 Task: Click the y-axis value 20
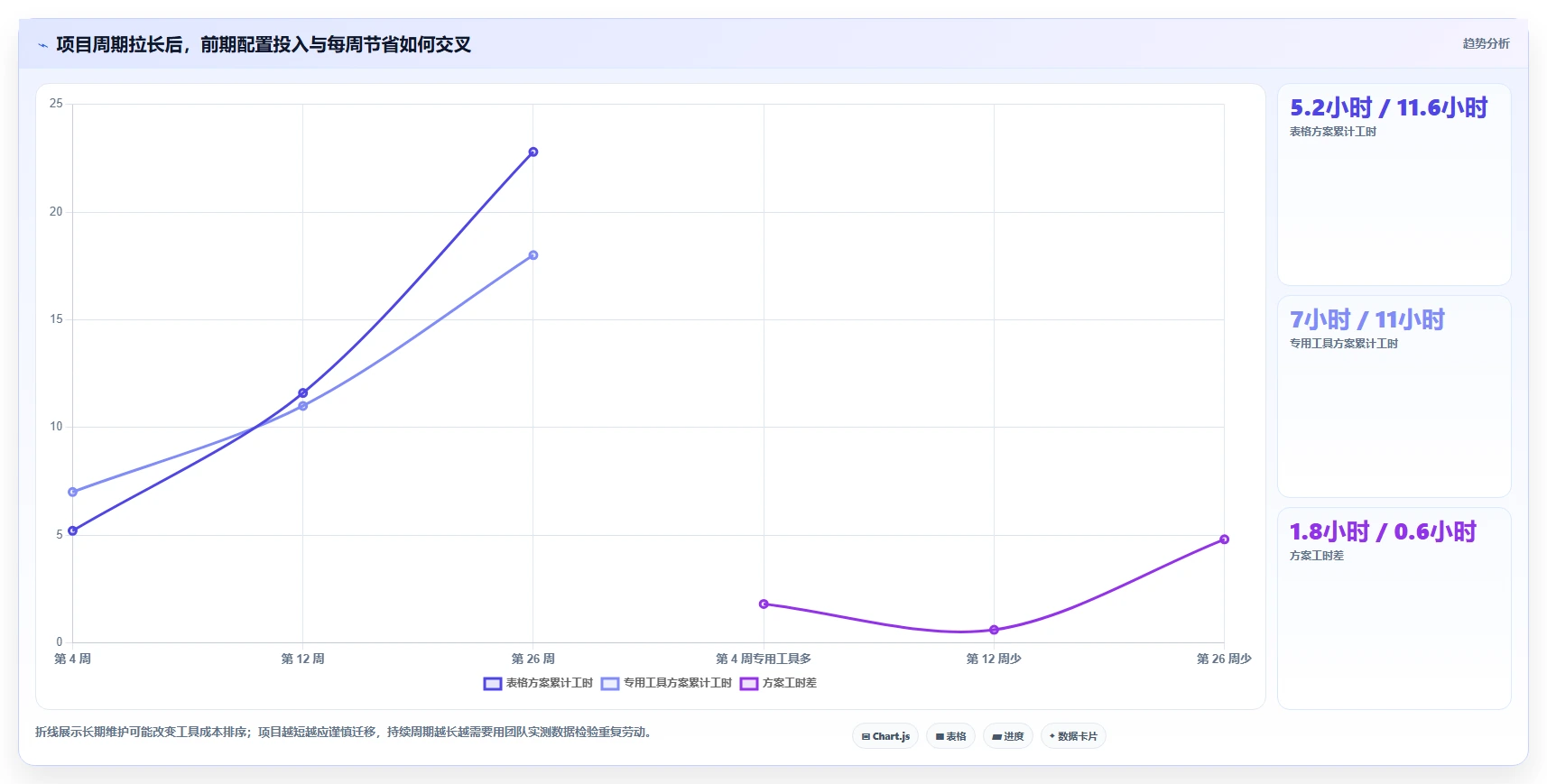click(56, 212)
